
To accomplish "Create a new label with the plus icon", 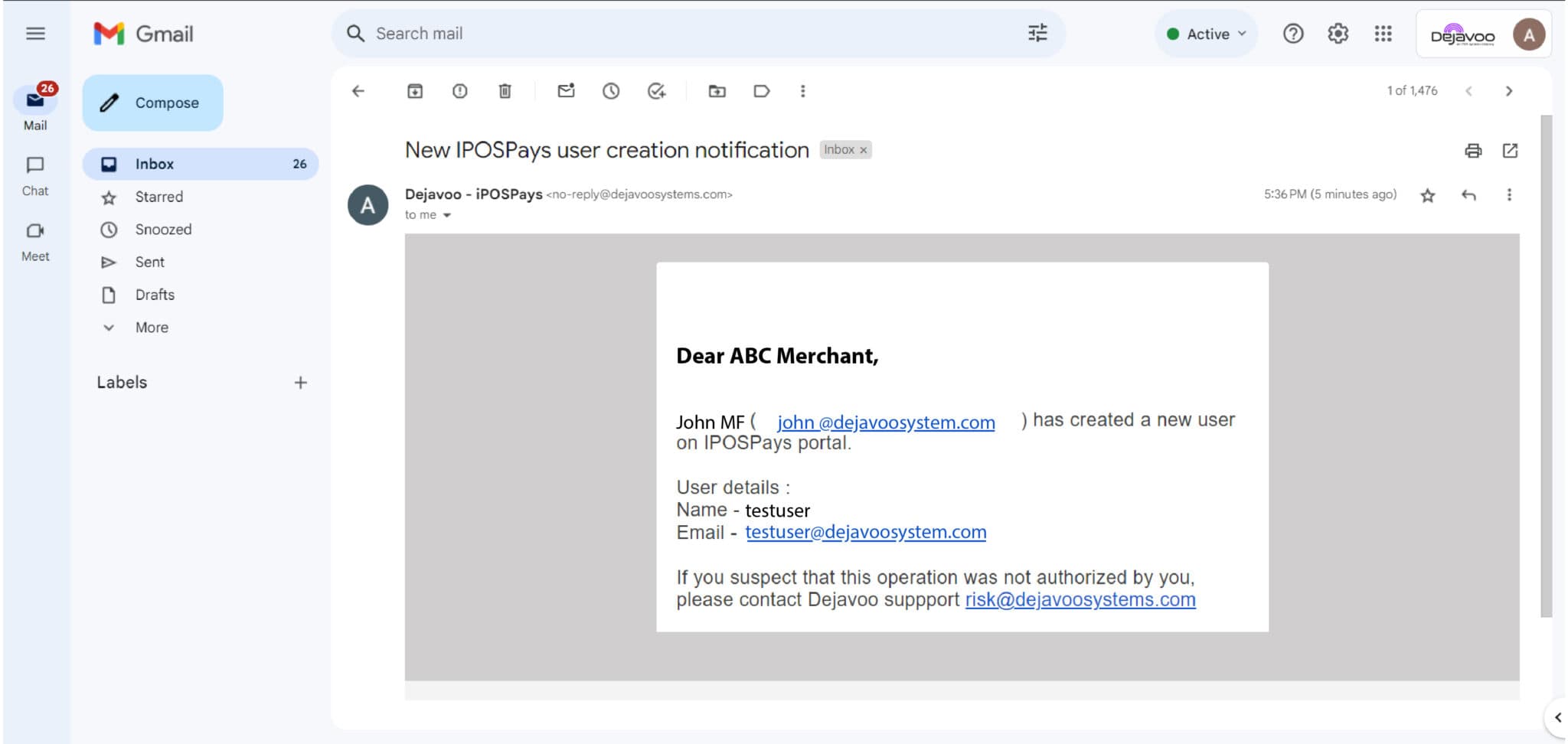I will pos(300,383).
